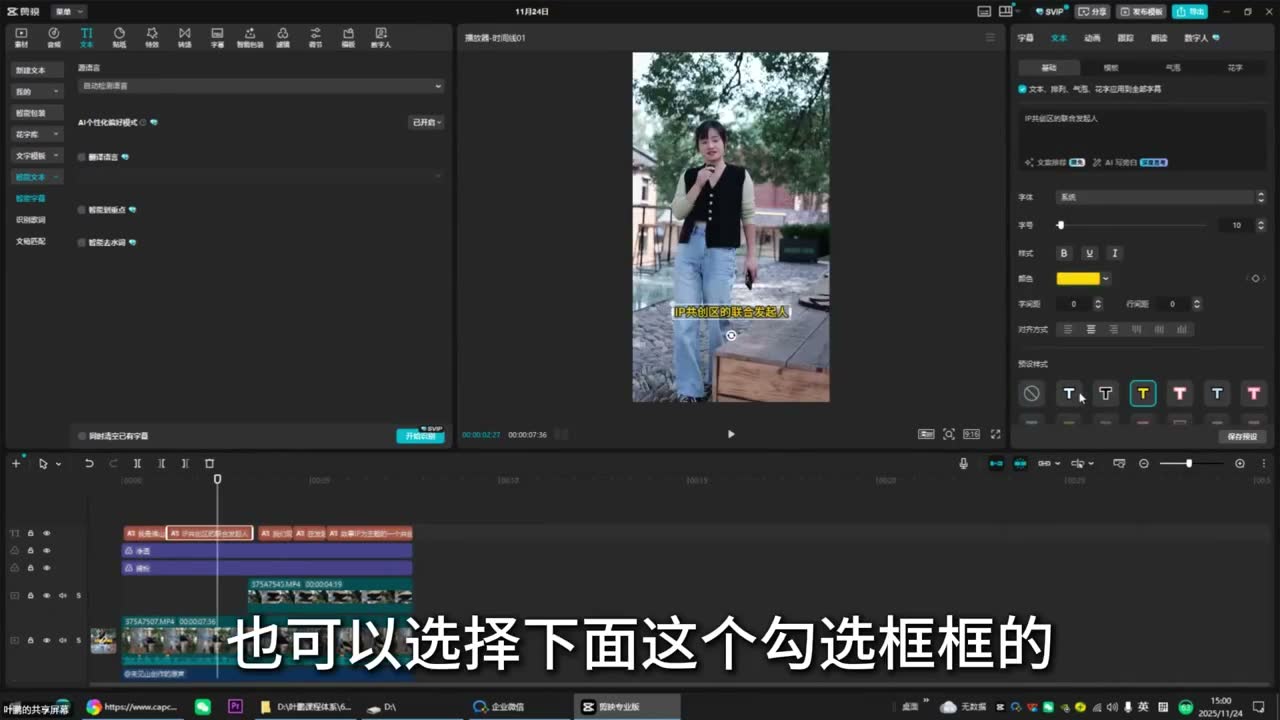This screenshot has height=720, width=1280.
Task: Click the fullscreen icon in the player
Action: click(995, 434)
